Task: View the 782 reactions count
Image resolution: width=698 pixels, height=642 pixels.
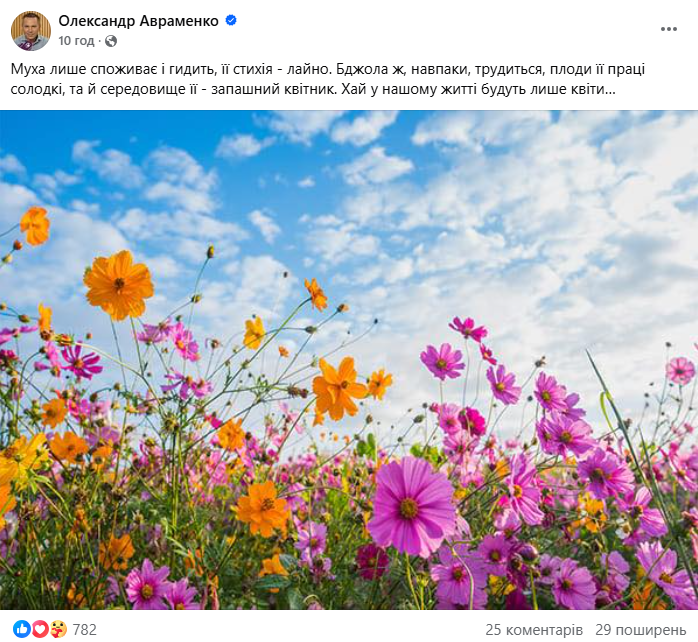Action: (x=84, y=629)
